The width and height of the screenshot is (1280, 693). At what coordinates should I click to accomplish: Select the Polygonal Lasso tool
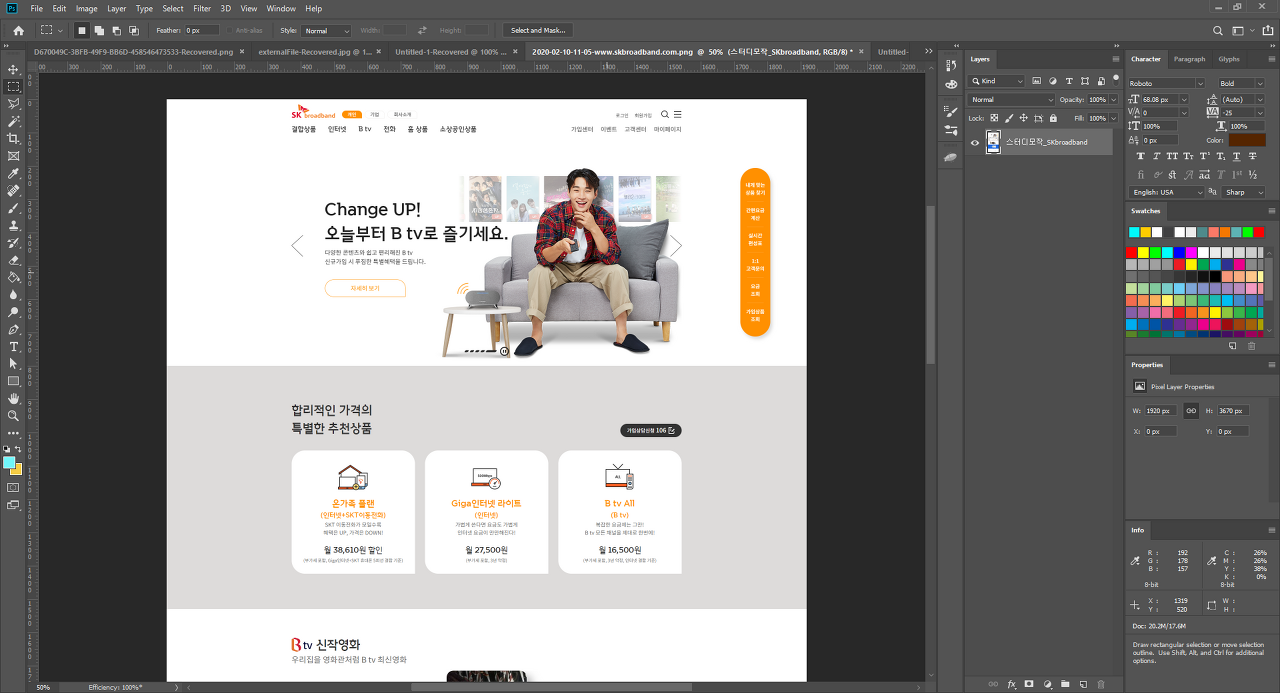tap(14, 104)
